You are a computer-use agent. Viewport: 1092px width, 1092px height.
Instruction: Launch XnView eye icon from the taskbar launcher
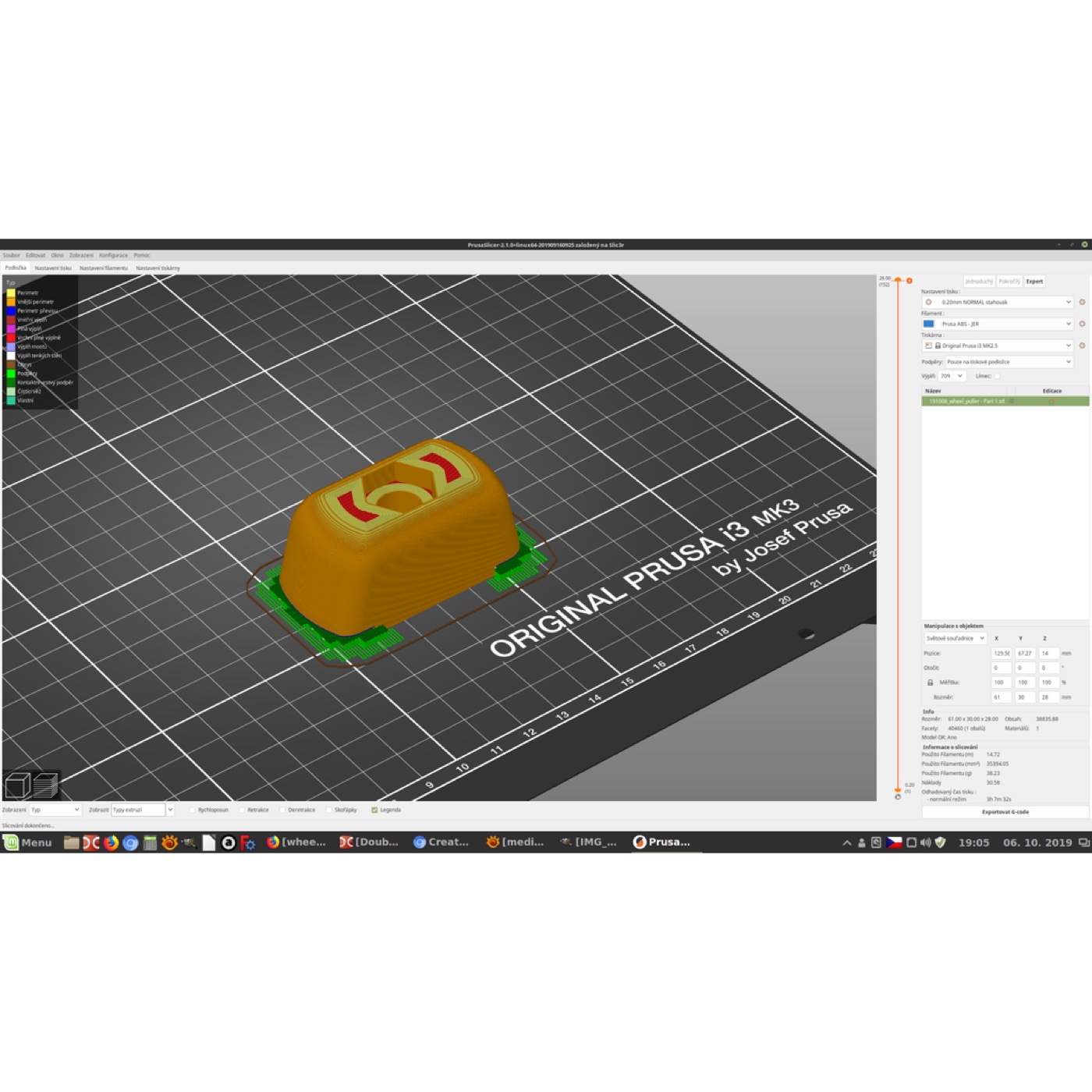[169, 842]
